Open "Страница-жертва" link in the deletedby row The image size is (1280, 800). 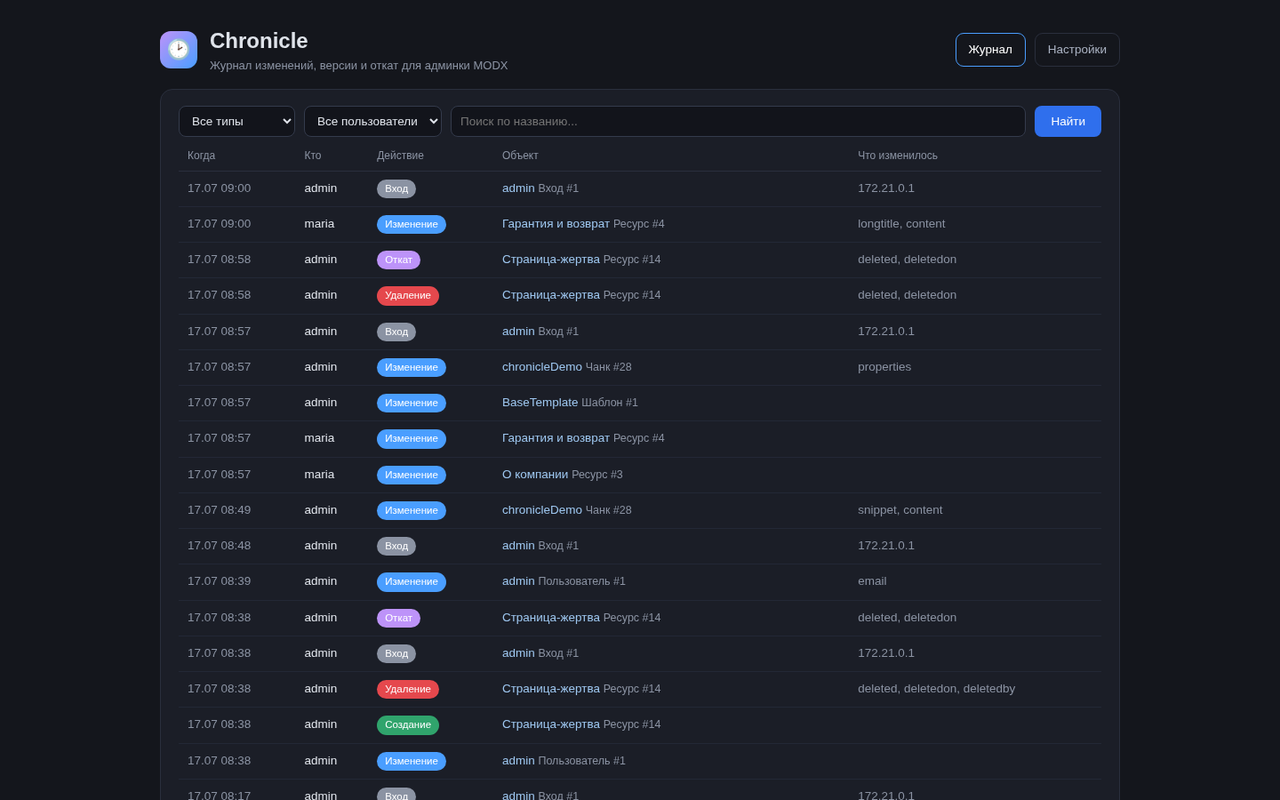tap(551, 688)
